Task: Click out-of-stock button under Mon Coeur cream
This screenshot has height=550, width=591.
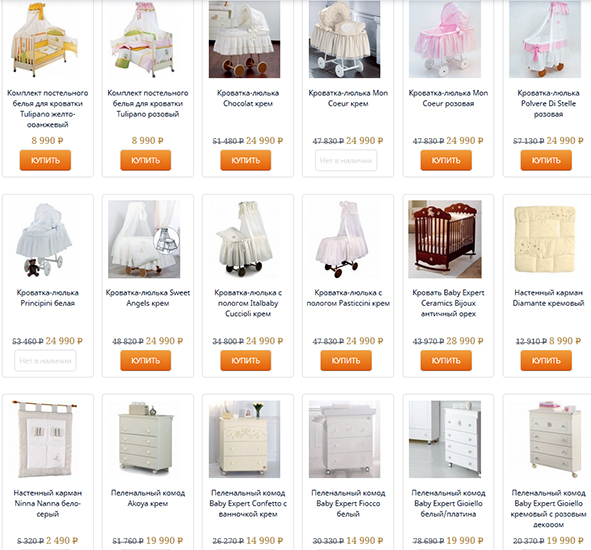Action: (346, 161)
